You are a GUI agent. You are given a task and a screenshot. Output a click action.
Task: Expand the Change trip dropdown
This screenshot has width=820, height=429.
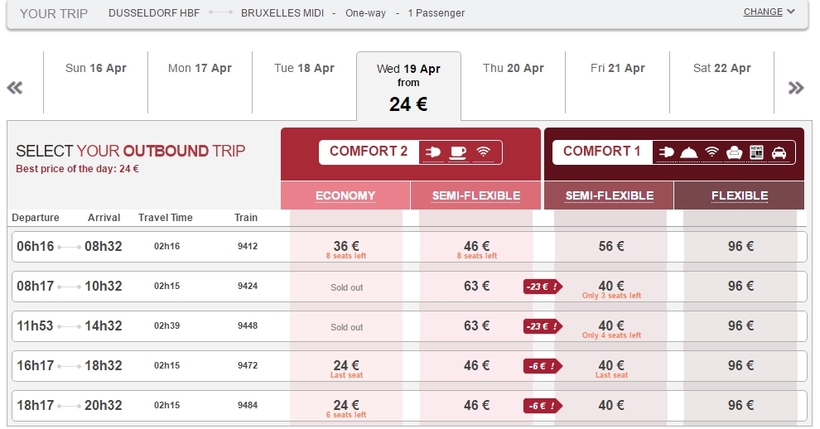769,13
